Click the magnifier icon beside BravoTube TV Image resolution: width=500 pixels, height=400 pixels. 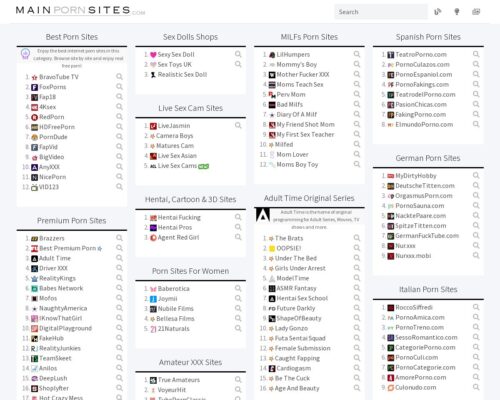click(119, 77)
